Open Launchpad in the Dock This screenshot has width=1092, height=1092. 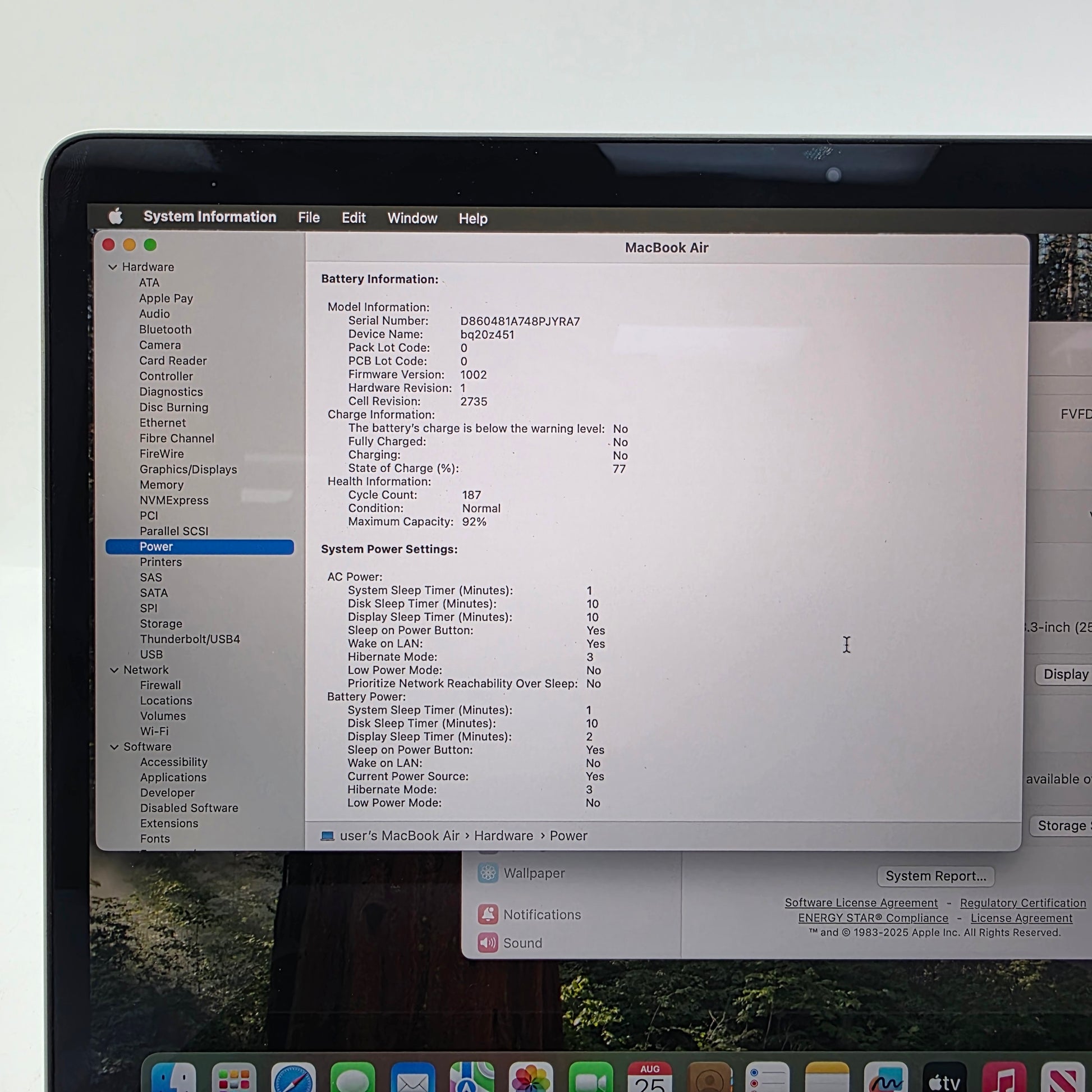(x=233, y=1077)
